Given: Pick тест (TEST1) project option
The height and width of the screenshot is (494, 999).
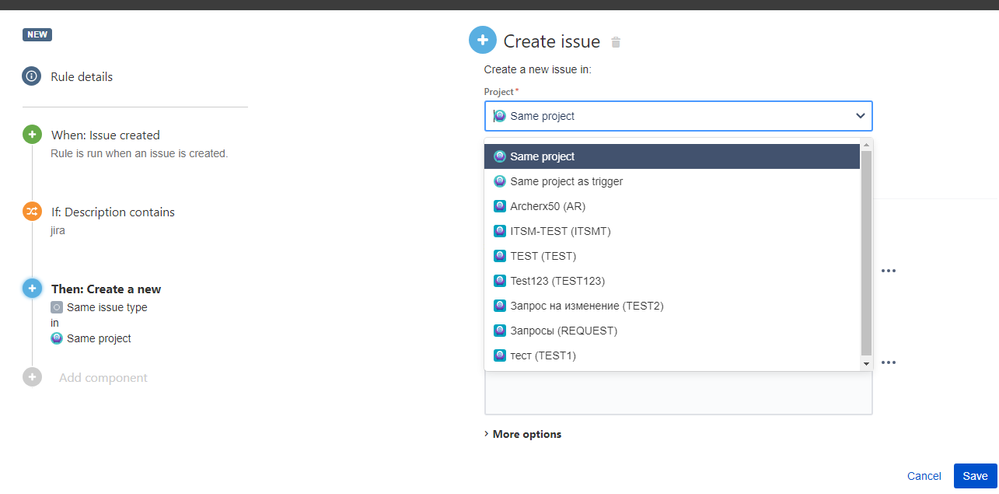Looking at the screenshot, I should [x=672, y=356].
